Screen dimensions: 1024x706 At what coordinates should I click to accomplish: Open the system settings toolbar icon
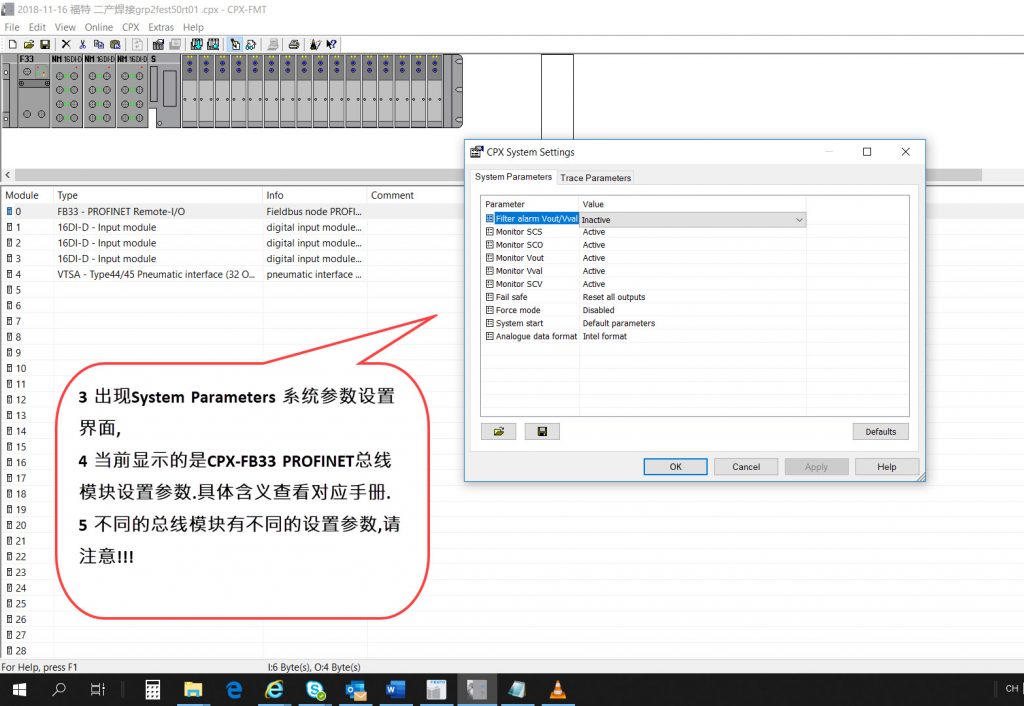click(158, 44)
